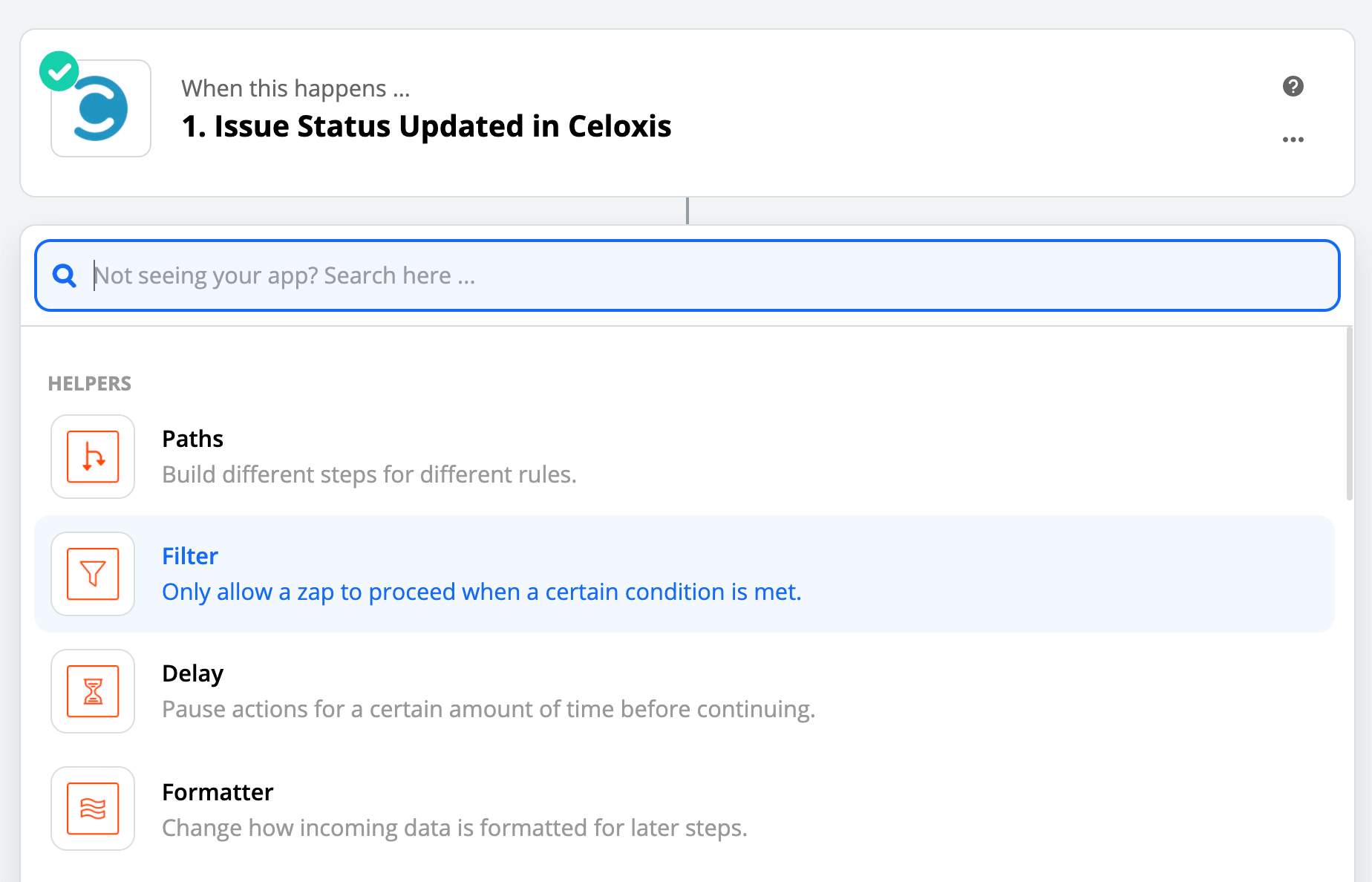This screenshot has height=882, width=1372.
Task: Click the blue search magnifier icon
Action: coord(65,276)
